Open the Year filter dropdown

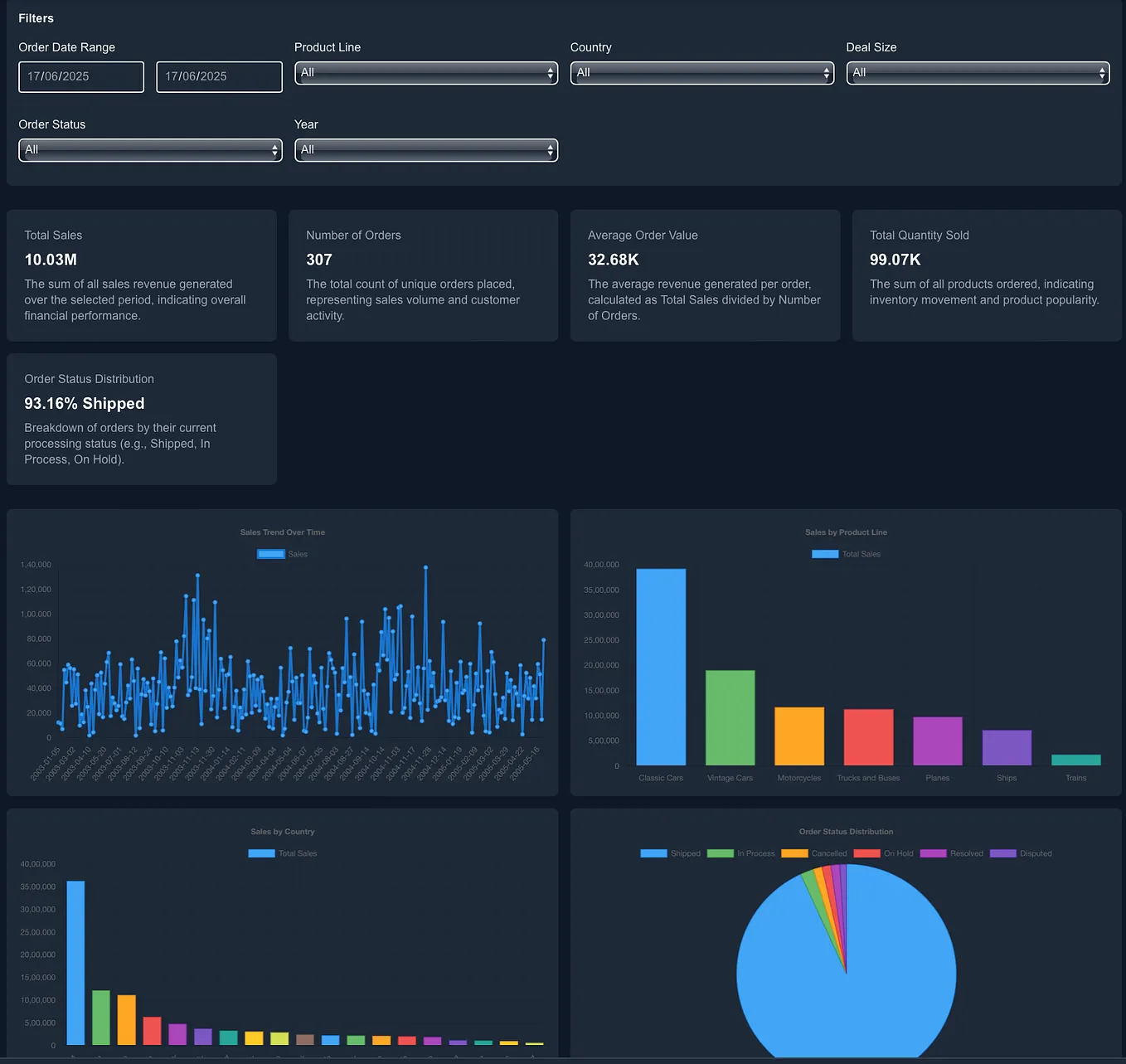(x=425, y=150)
